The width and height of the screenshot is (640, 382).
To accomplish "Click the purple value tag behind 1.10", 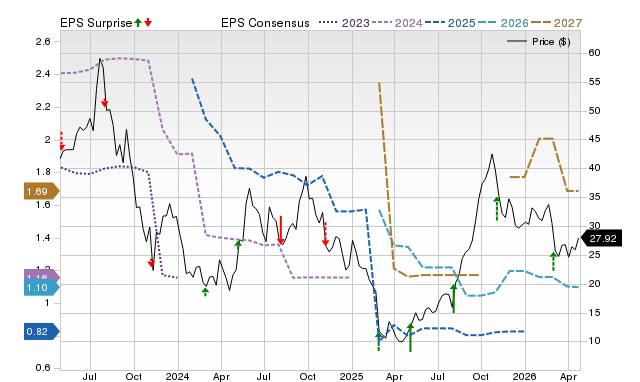I will (x=41, y=275).
